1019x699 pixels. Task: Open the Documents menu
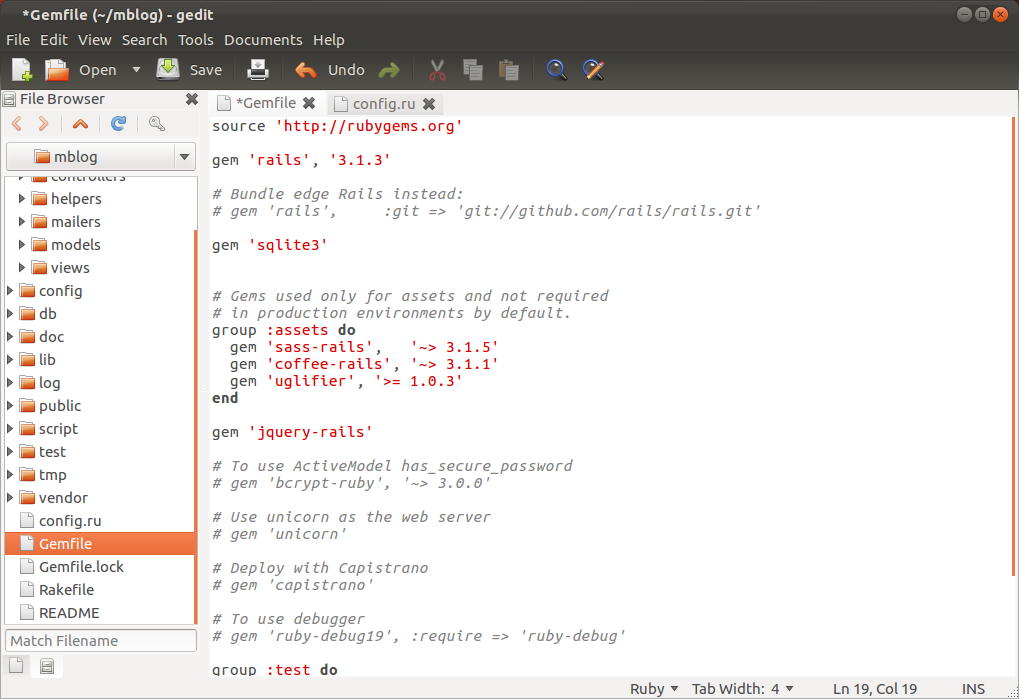coord(263,40)
